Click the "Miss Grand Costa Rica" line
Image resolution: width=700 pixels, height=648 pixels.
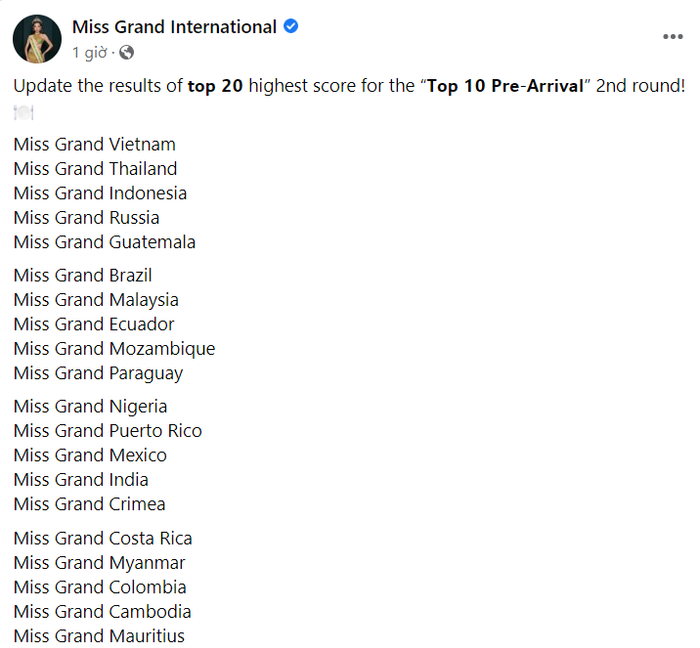103,538
